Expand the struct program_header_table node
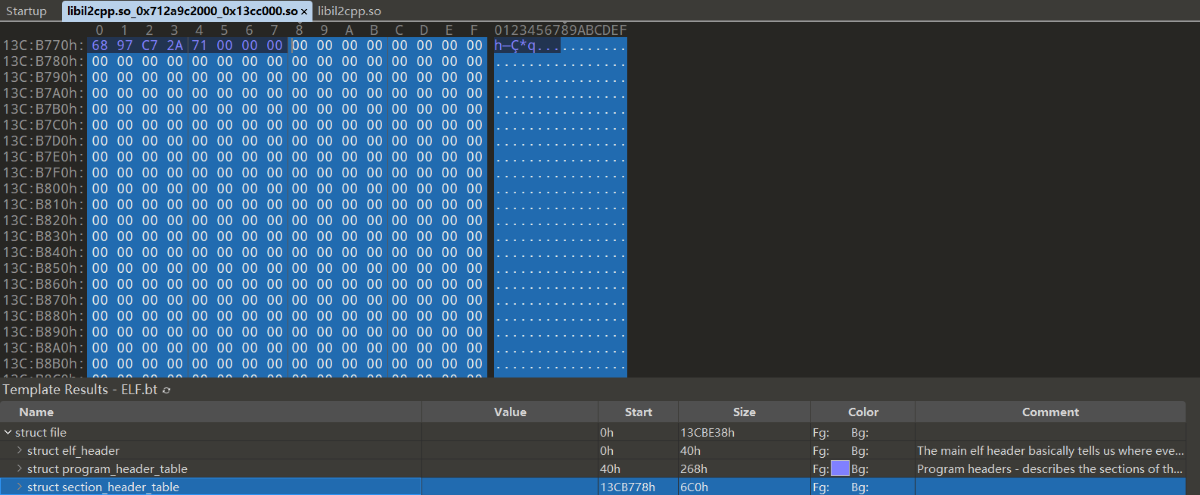The width and height of the screenshot is (1200, 495). [19, 469]
